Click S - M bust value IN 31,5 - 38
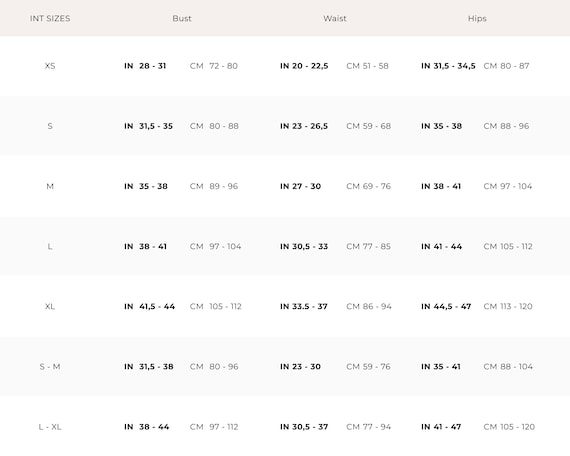The image size is (570, 456). (149, 367)
